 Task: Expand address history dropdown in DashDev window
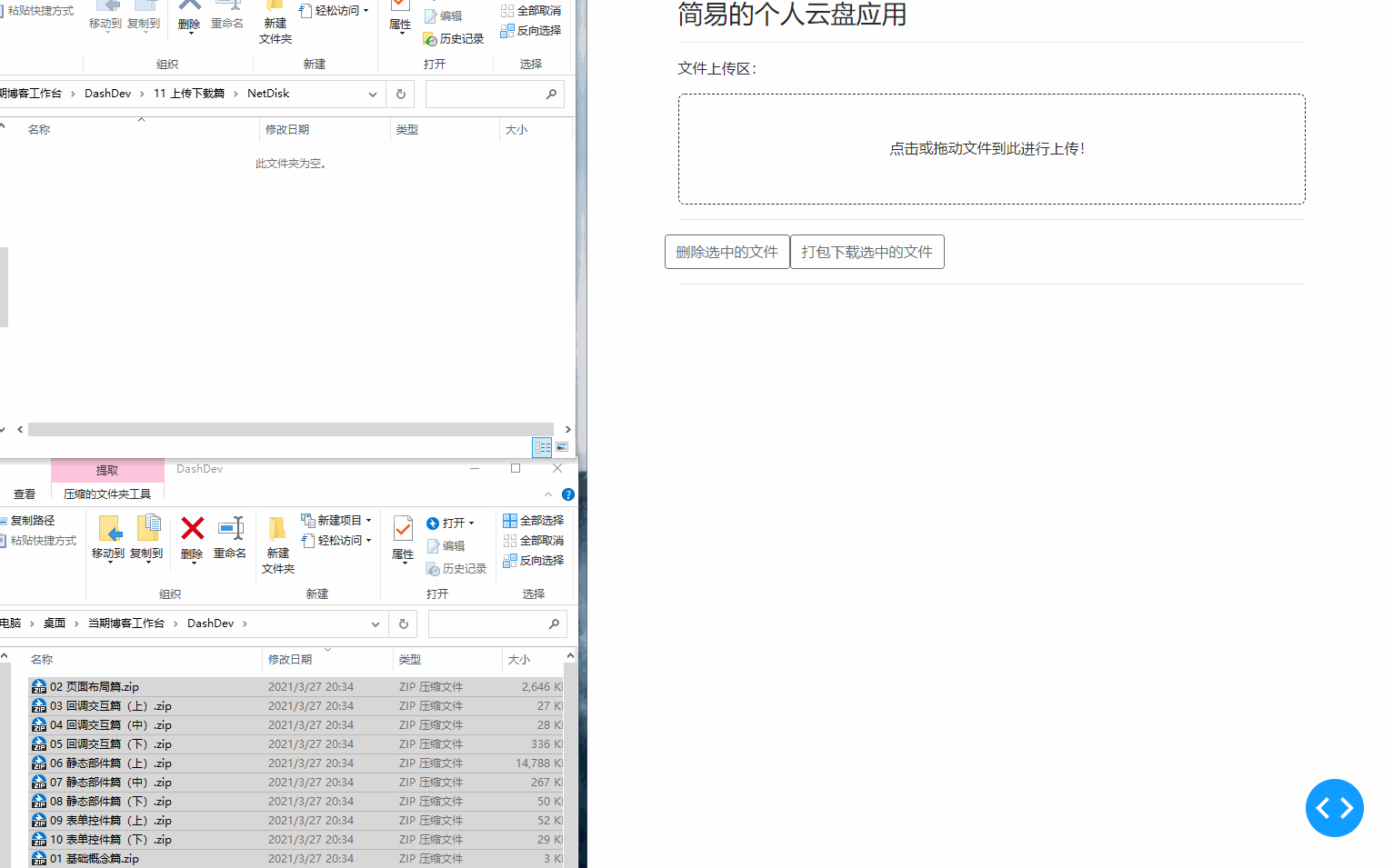point(376,624)
